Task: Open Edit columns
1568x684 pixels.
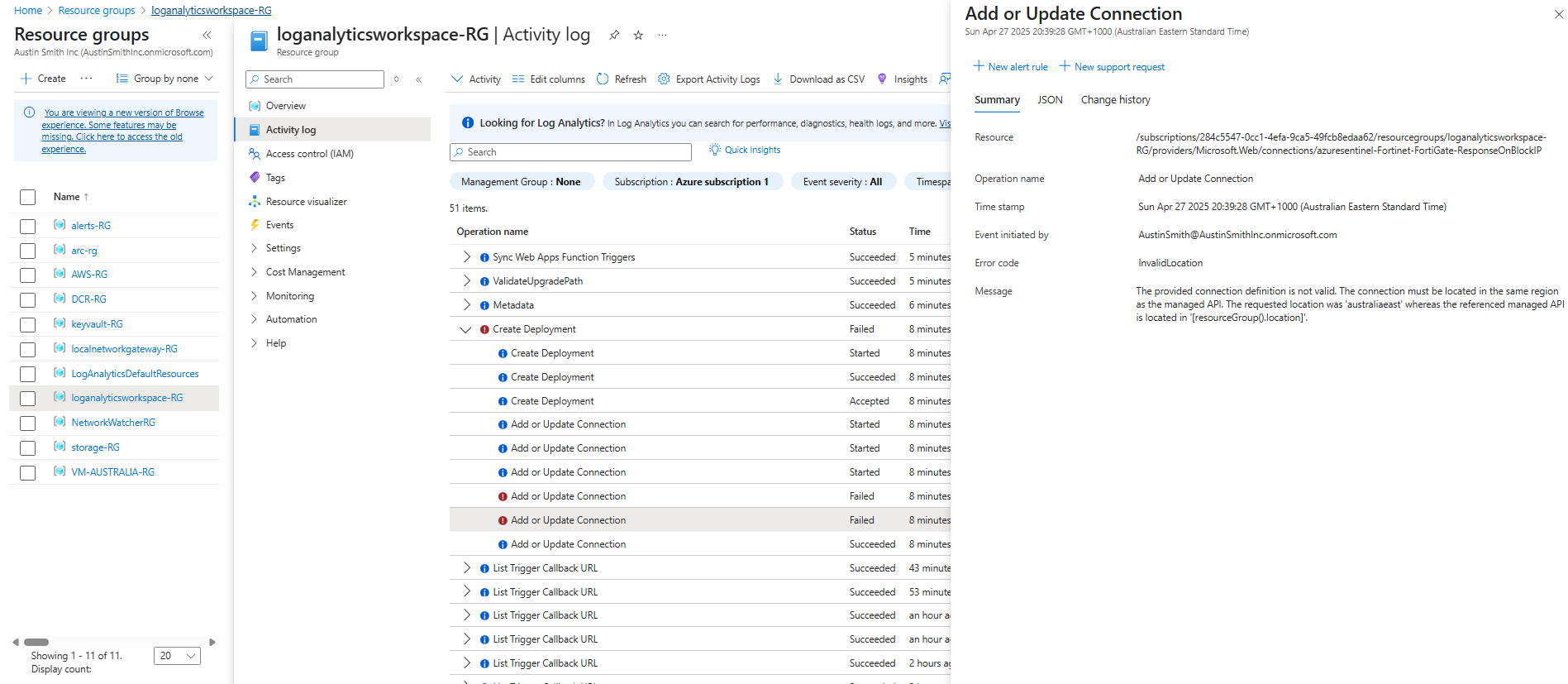Action: [548, 79]
